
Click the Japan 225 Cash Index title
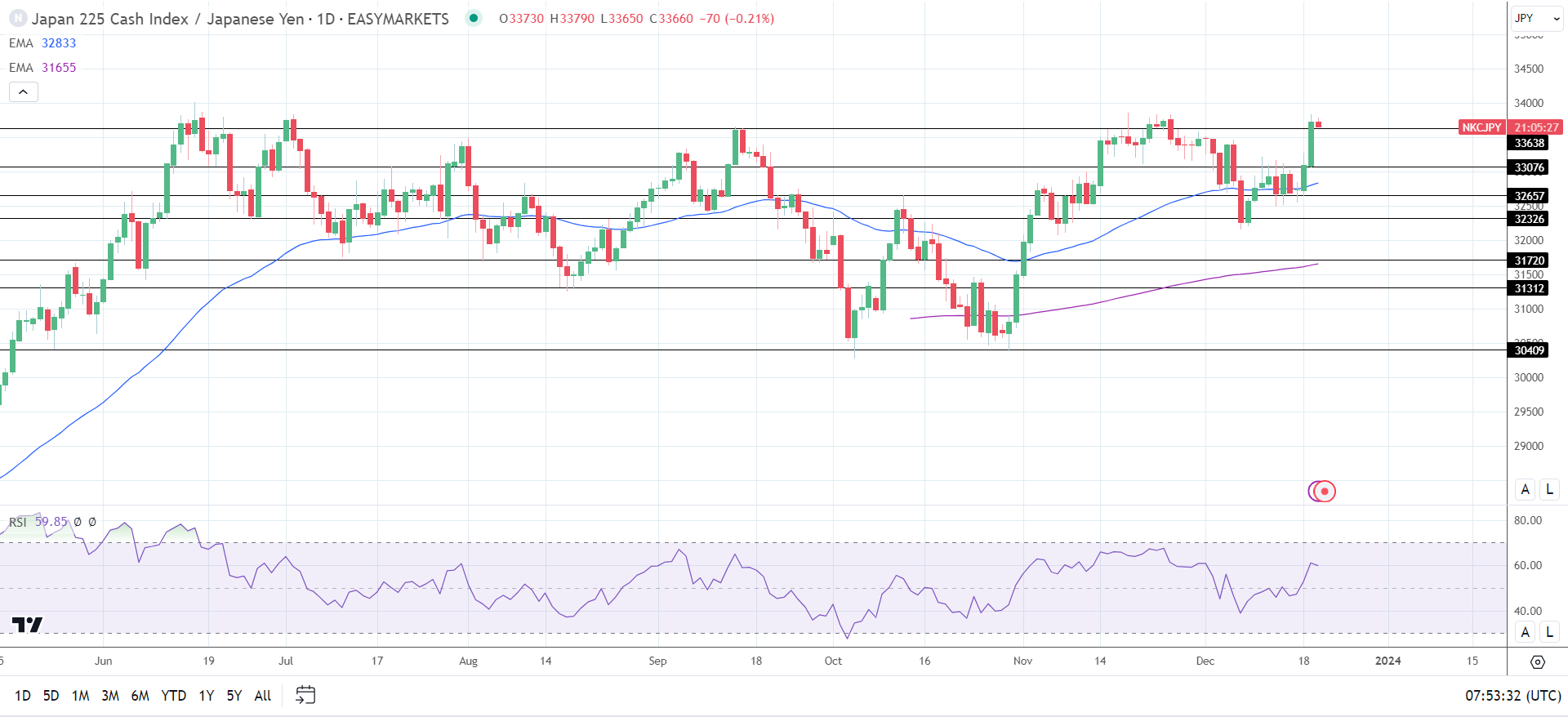pyautogui.click(x=110, y=19)
